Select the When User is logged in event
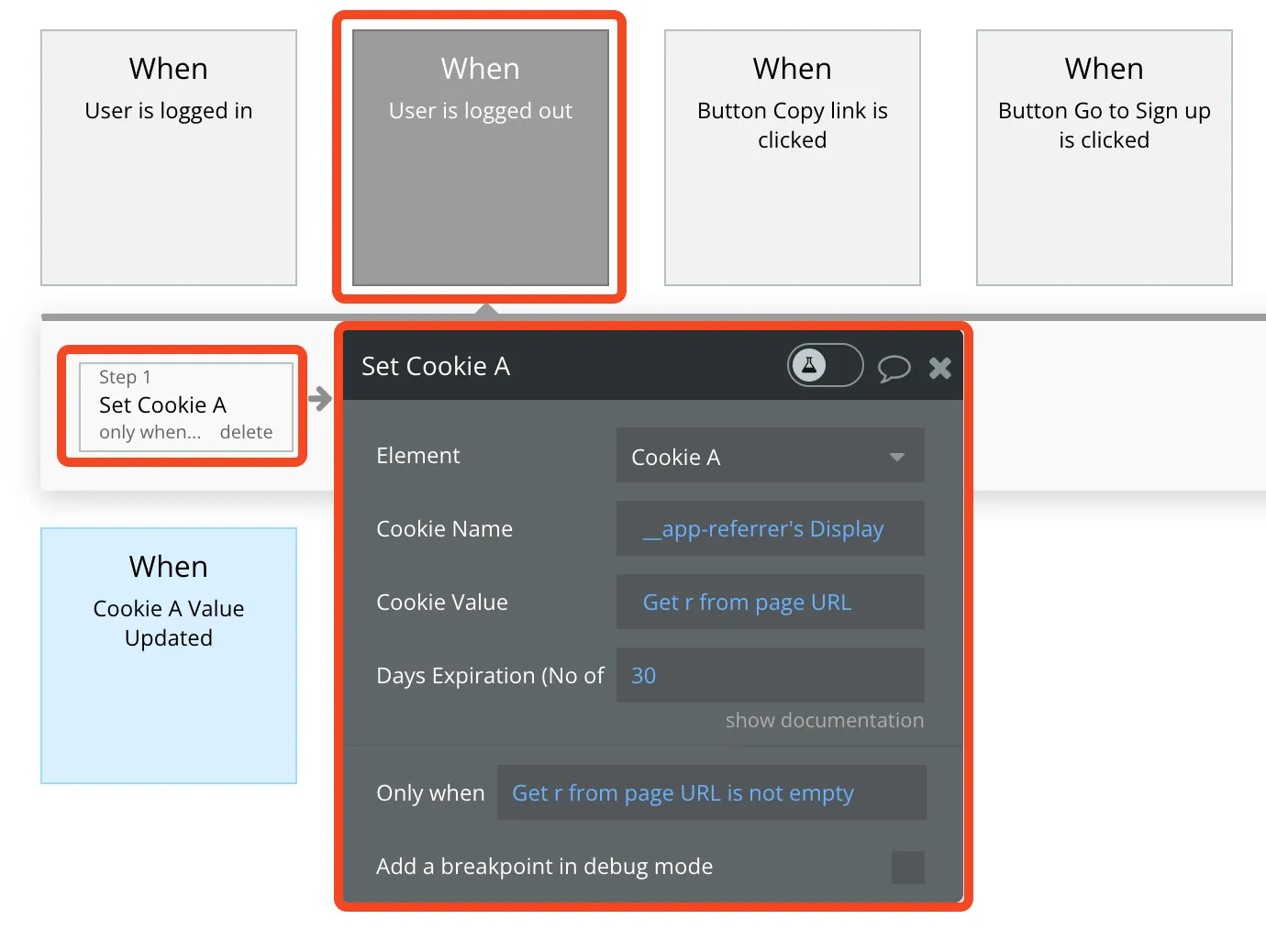This screenshot has width=1266, height=952. (x=168, y=156)
